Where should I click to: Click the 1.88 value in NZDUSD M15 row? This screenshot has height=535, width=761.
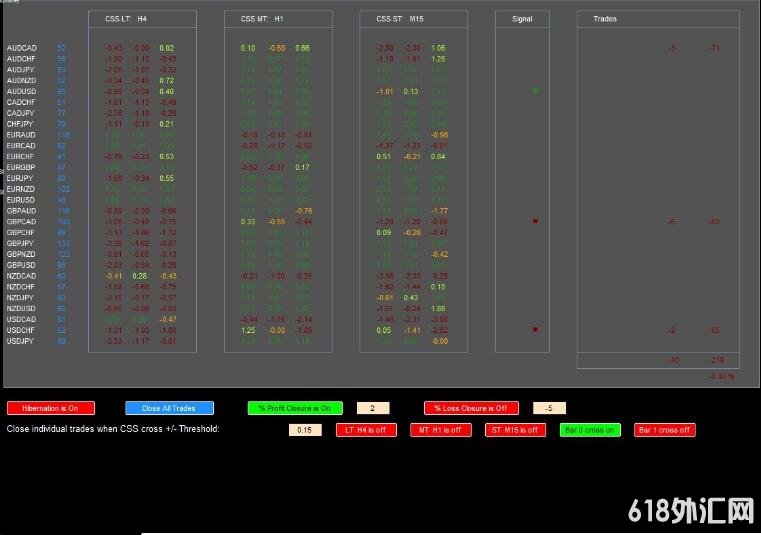click(x=438, y=308)
